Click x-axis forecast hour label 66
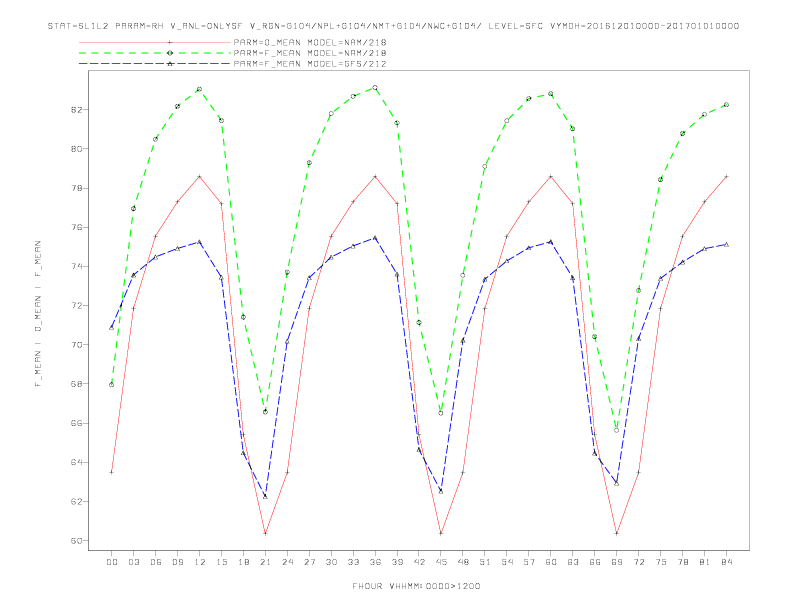The image size is (792, 612). (x=595, y=562)
